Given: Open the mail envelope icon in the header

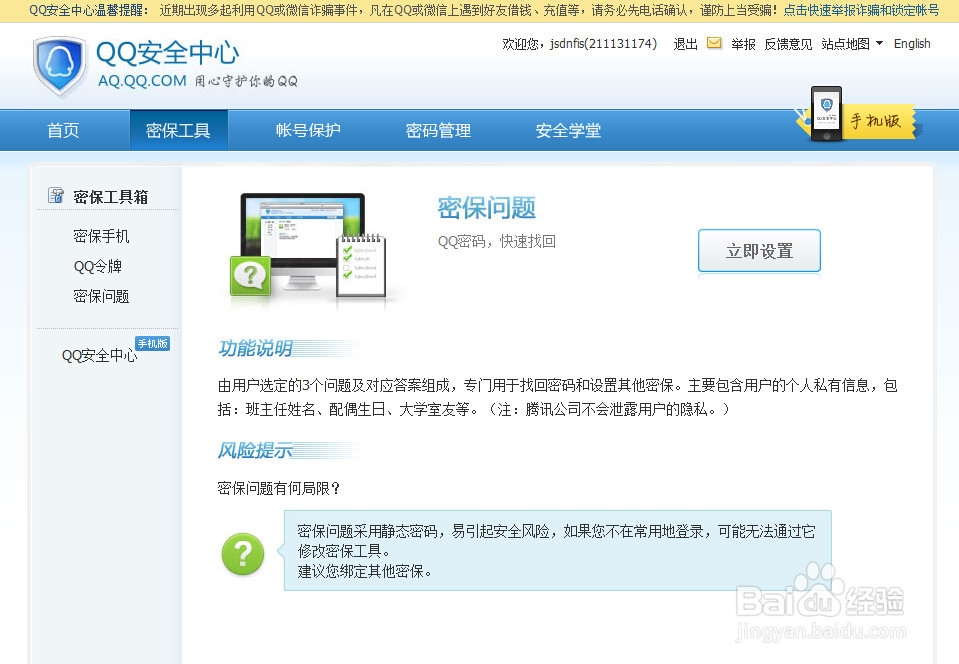Looking at the screenshot, I should click(x=714, y=43).
